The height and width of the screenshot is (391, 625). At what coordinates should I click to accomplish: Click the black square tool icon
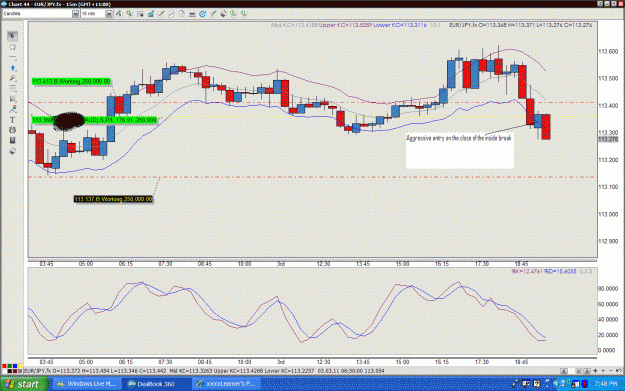(x=12, y=140)
